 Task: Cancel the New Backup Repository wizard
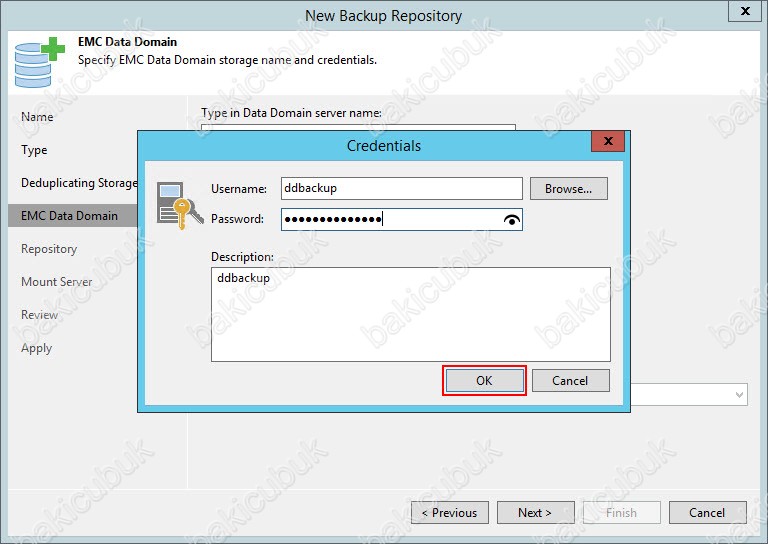(x=707, y=513)
